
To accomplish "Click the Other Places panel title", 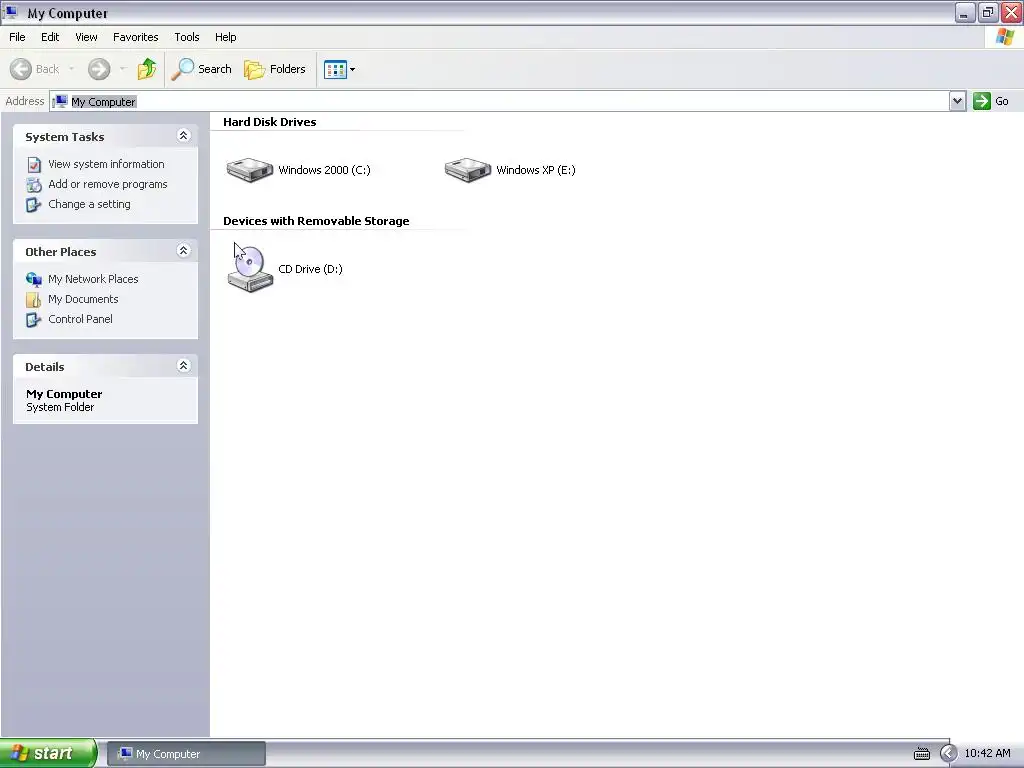I will click(61, 252).
